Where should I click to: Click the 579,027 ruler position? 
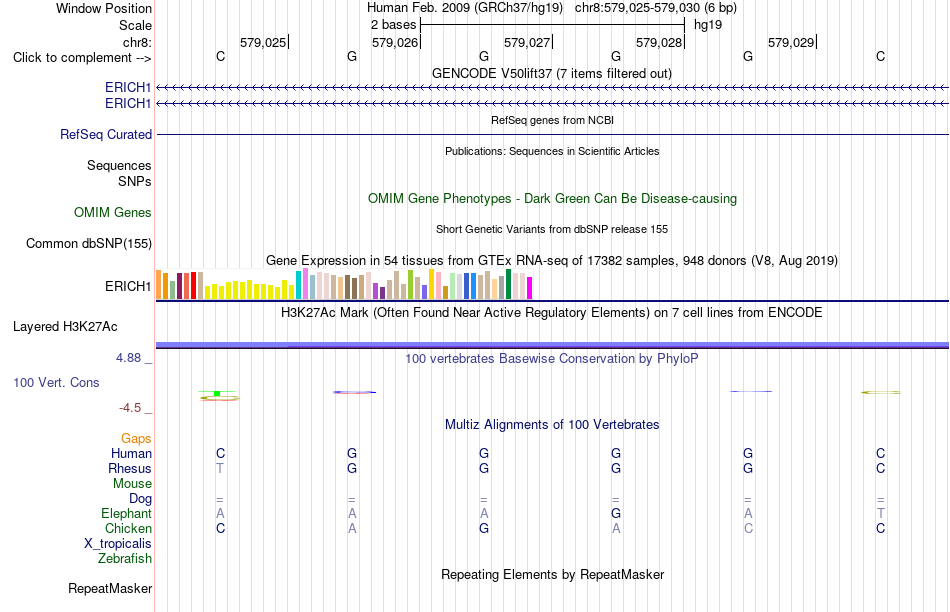pyautogui.click(x=527, y=42)
